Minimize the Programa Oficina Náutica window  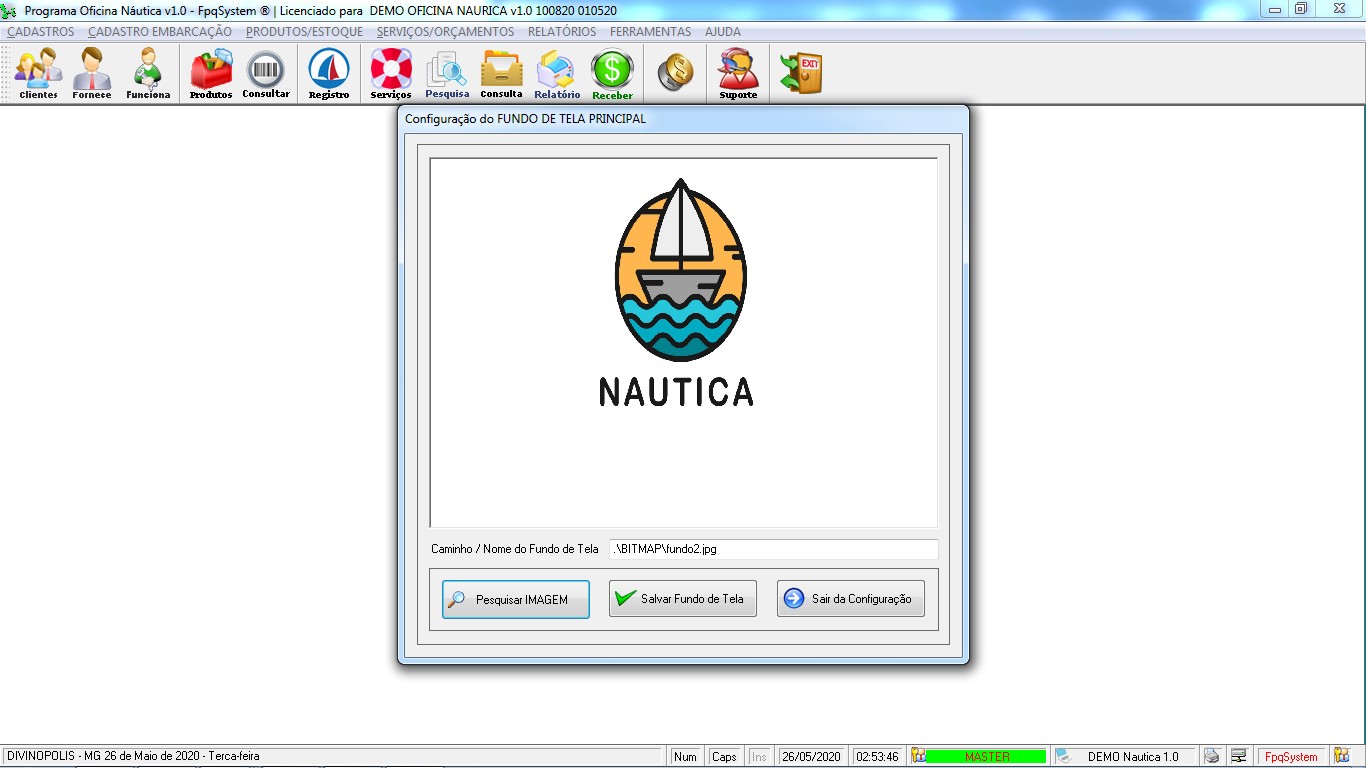point(1275,10)
